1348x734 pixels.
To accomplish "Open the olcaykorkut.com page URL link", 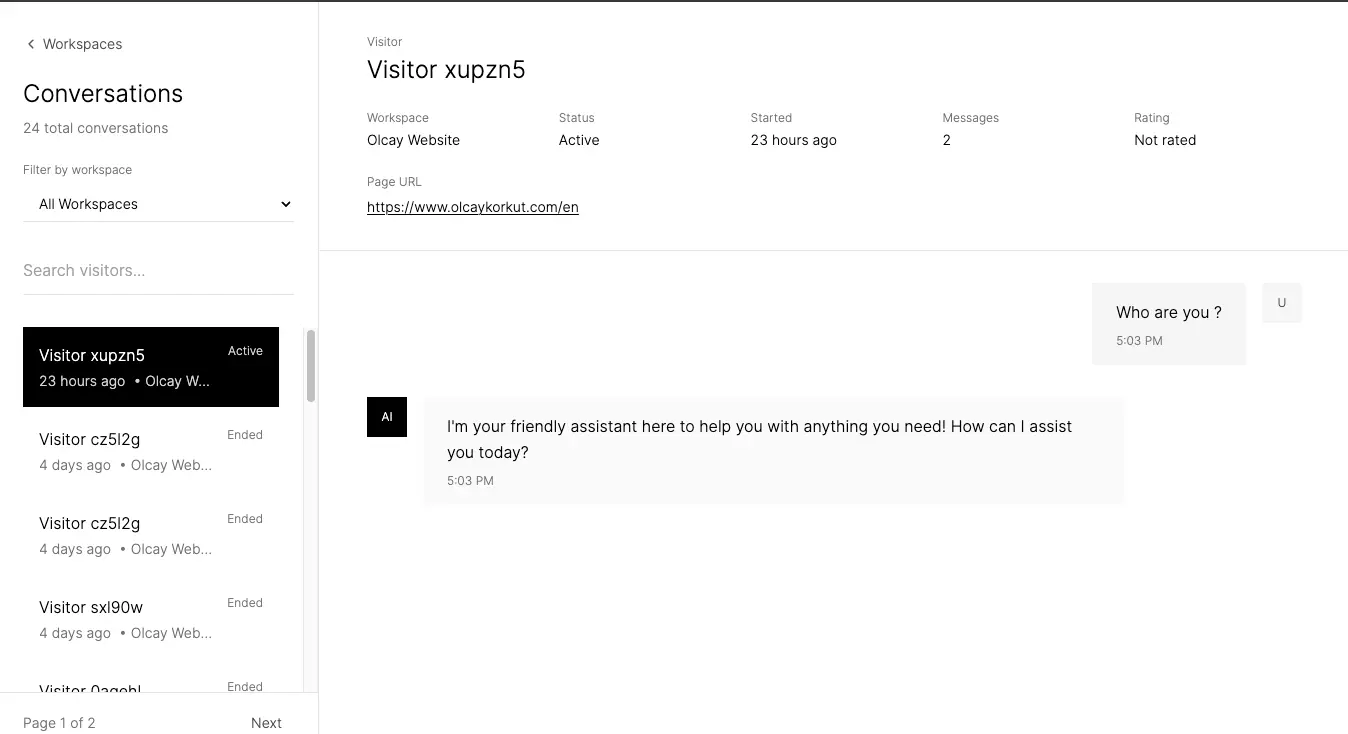I will 472,207.
